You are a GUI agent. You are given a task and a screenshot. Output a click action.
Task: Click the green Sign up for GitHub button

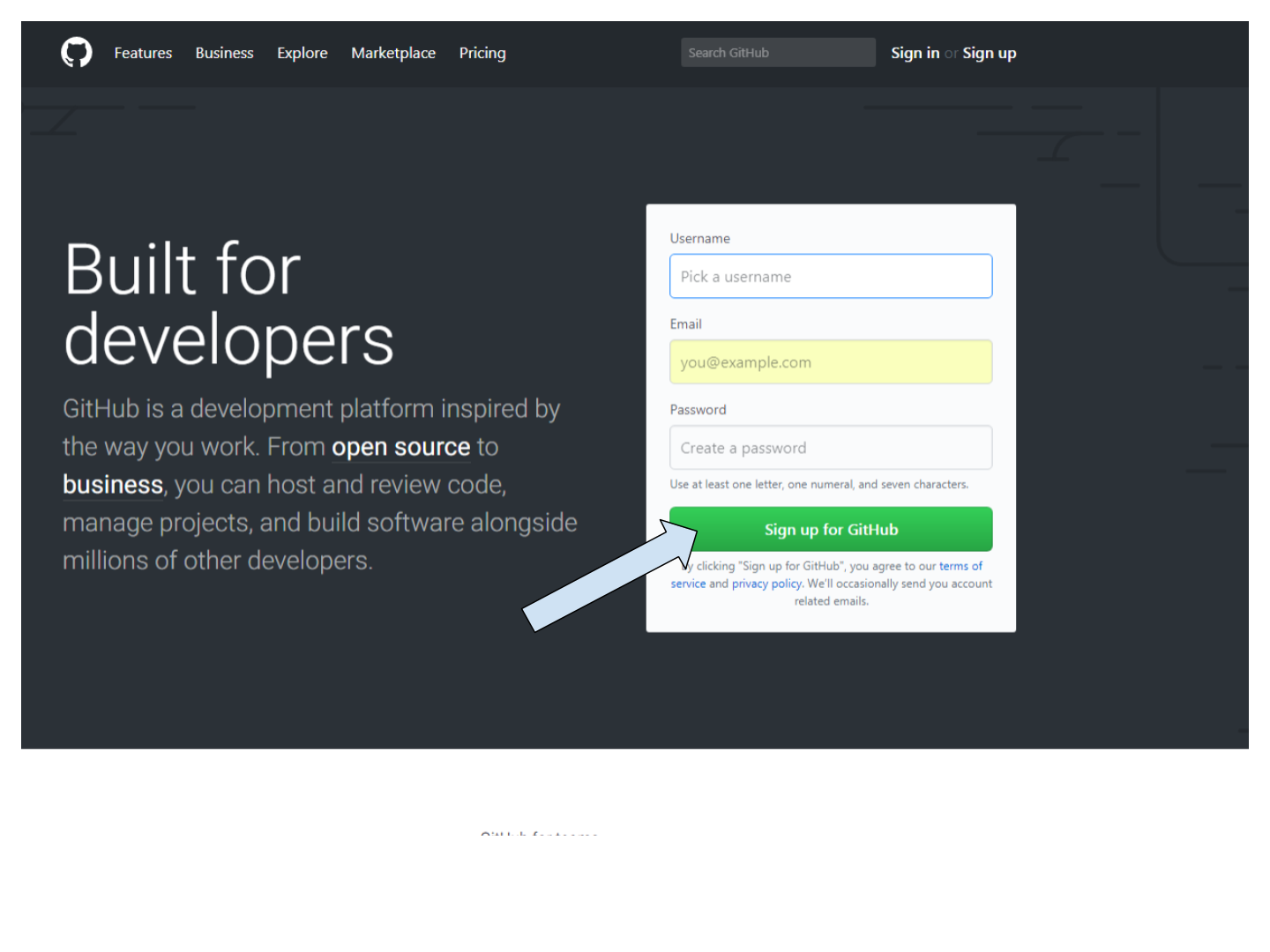(x=831, y=529)
